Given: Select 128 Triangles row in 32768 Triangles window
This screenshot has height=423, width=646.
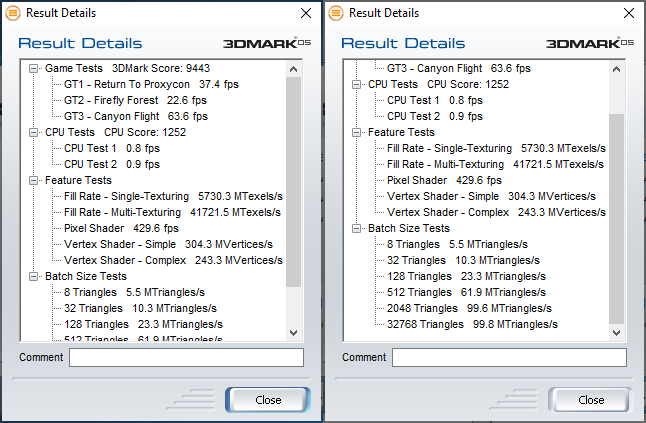Looking at the screenshot, I should point(466,276).
